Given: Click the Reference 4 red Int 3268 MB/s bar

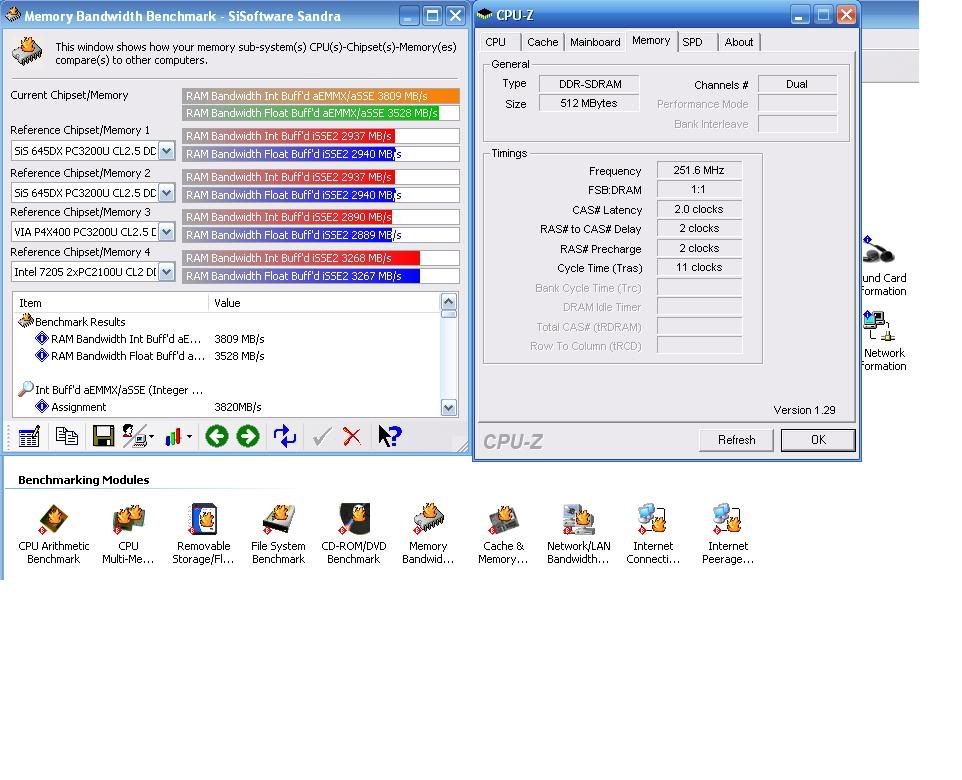Looking at the screenshot, I should [301, 258].
